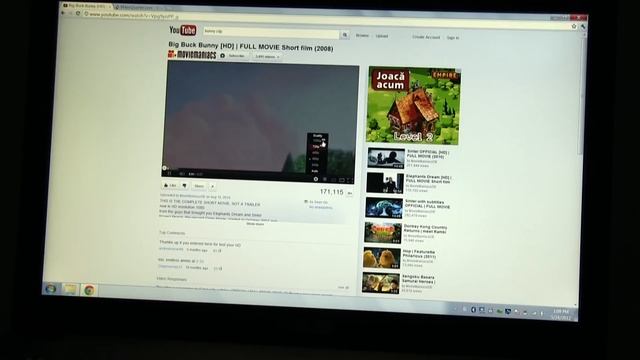Image resolution: width=640 pixels, height=360 pixels.
Task: Click the flag icon beside Share
Action: click(212, 187)
